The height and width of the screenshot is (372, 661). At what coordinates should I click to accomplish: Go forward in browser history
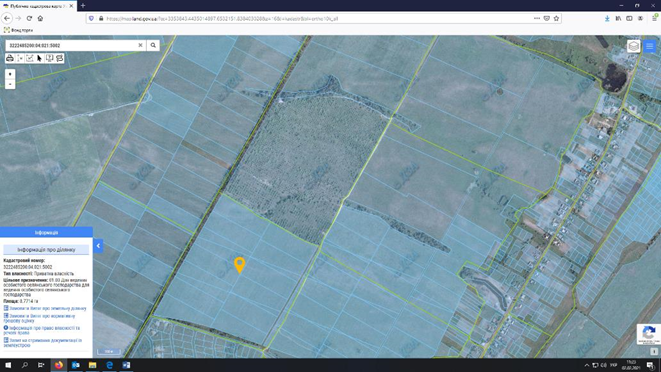18,18
